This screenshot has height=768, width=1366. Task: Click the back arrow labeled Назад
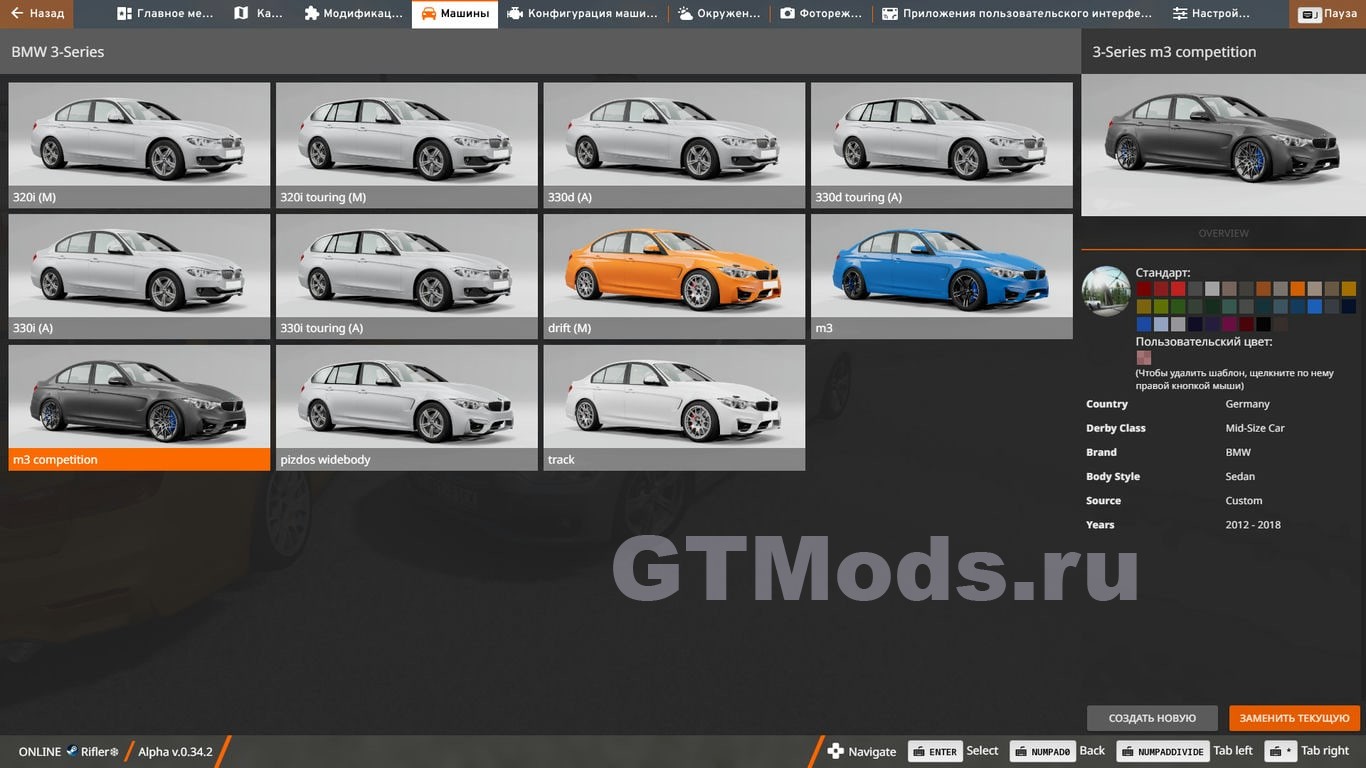[37, 14]
